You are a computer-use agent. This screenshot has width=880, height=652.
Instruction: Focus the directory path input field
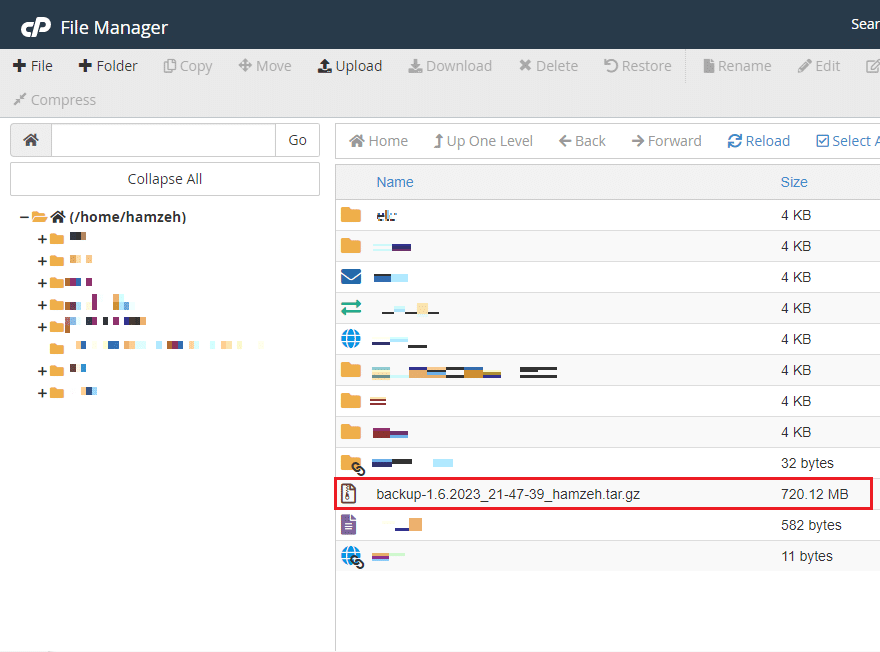(x=163, y=140)
